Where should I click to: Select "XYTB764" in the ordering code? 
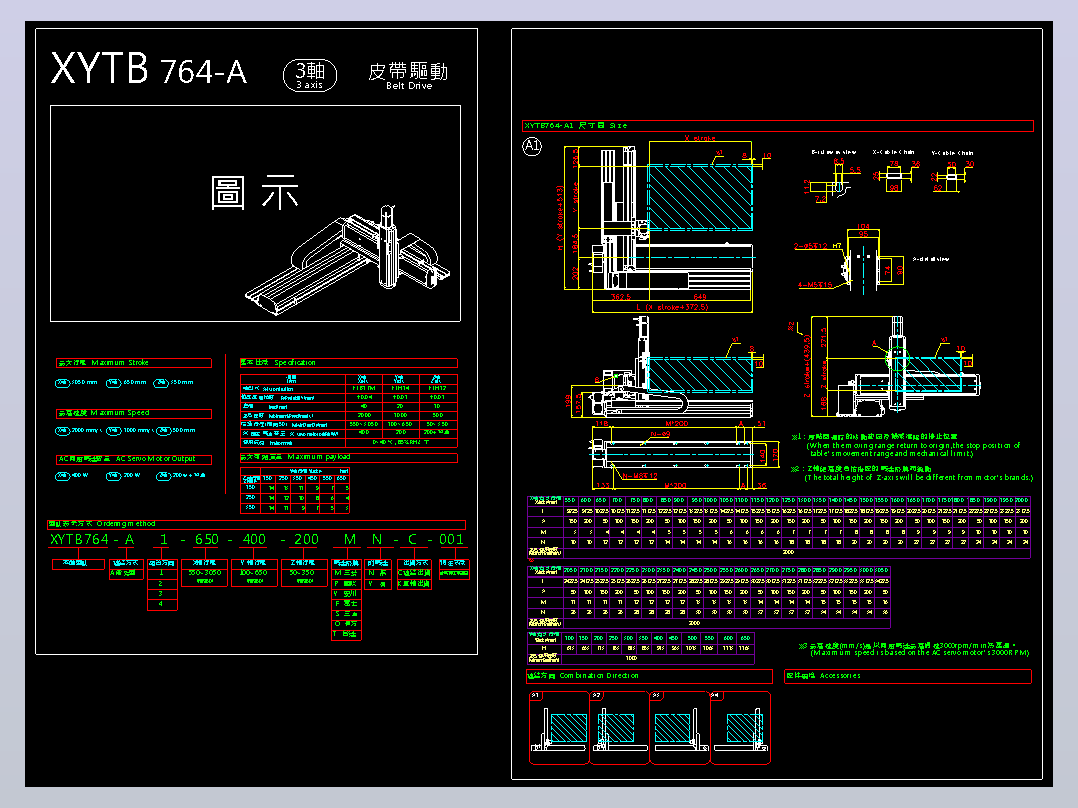[x=79, y=540]
